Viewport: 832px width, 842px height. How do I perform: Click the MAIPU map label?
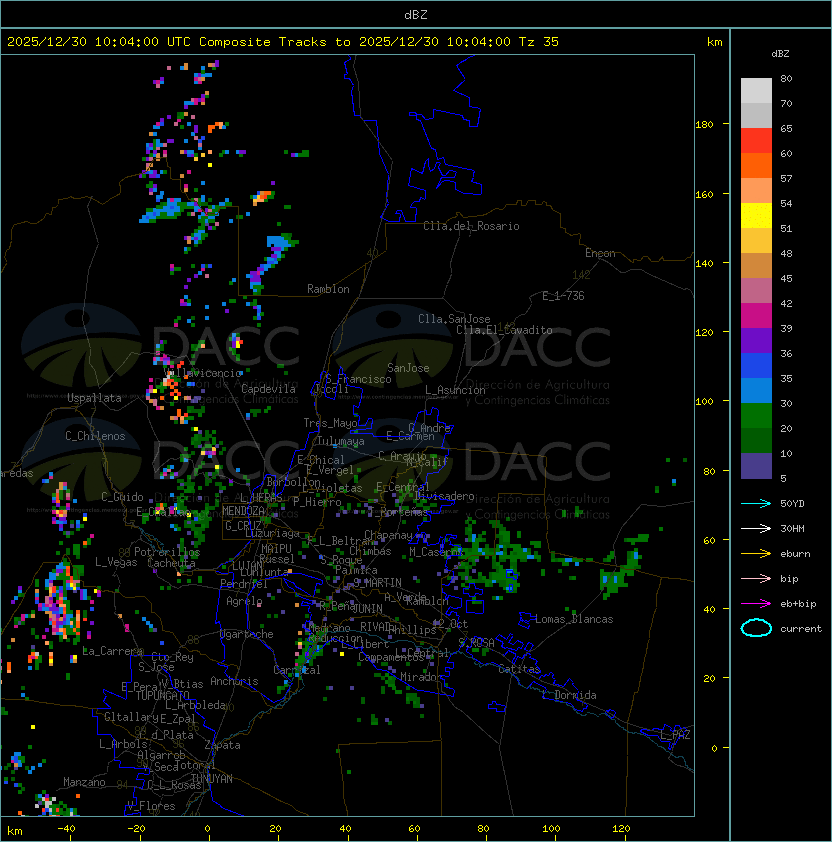[x=276, y=549]
